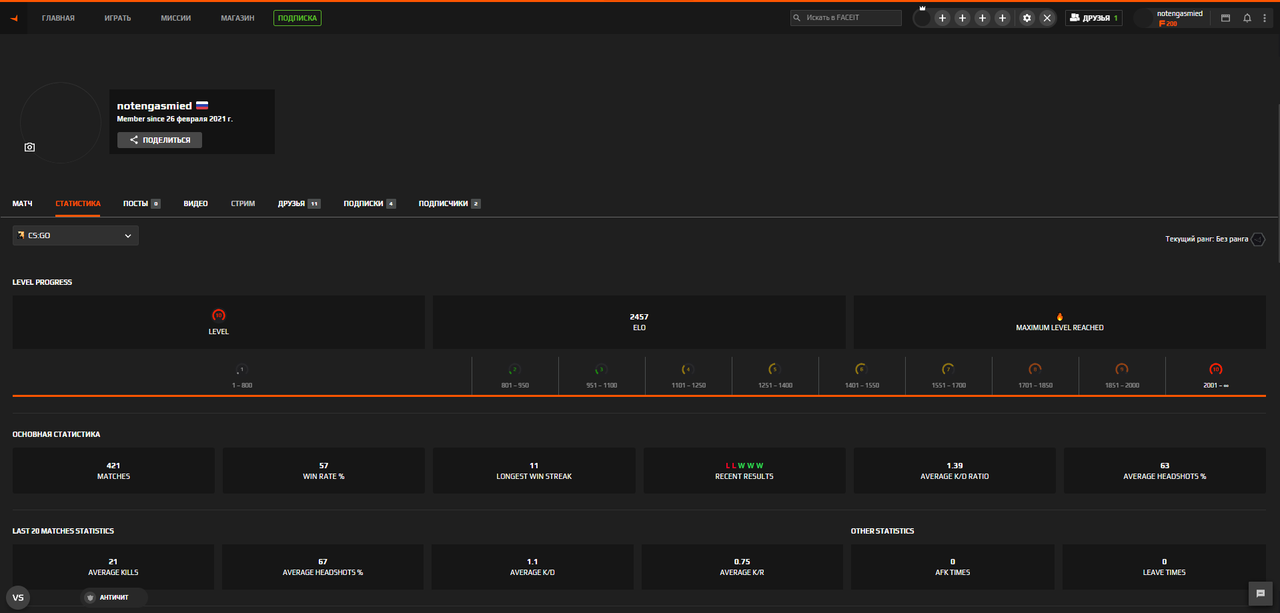Viewport: 1280px width, 613px height.
Task: Click the notengasmied account name in header
Action: click(1180, 13)
